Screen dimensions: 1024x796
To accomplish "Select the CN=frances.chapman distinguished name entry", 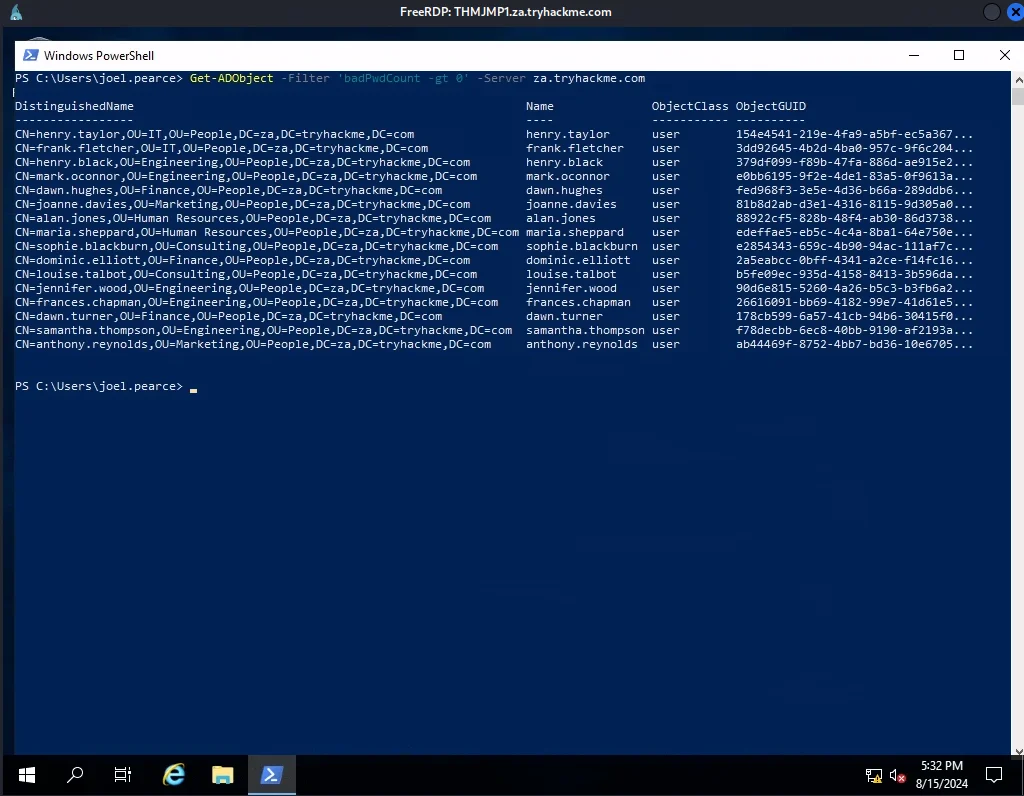I will [x=257, y=302].
